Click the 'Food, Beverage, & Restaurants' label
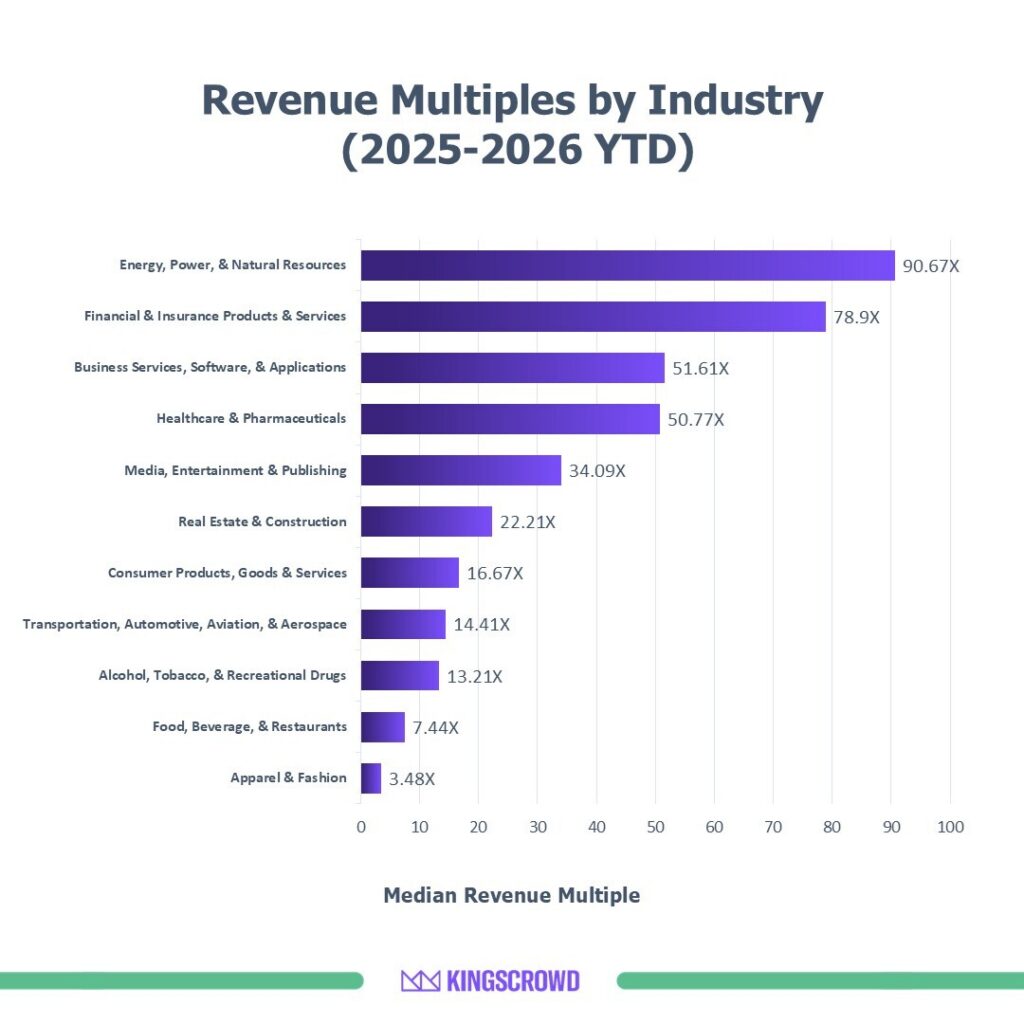This screenshot has height=1024, width=1024. coord(249,727)
